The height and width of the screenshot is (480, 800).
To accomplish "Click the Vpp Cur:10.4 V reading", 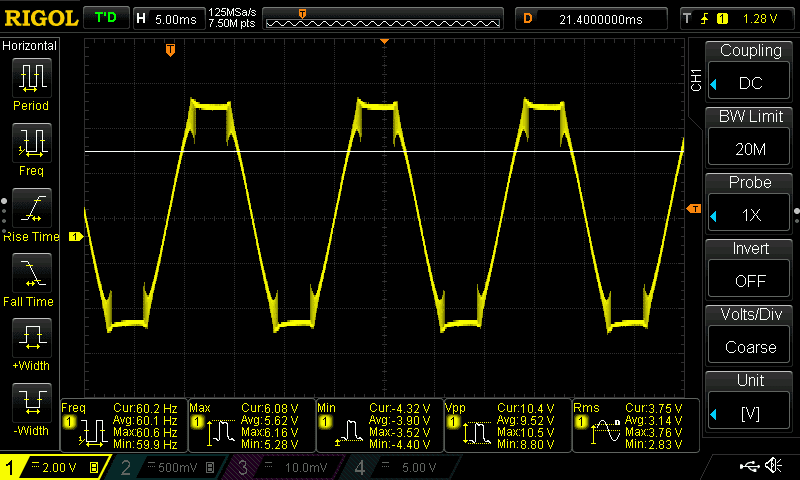I will [526, 409].
